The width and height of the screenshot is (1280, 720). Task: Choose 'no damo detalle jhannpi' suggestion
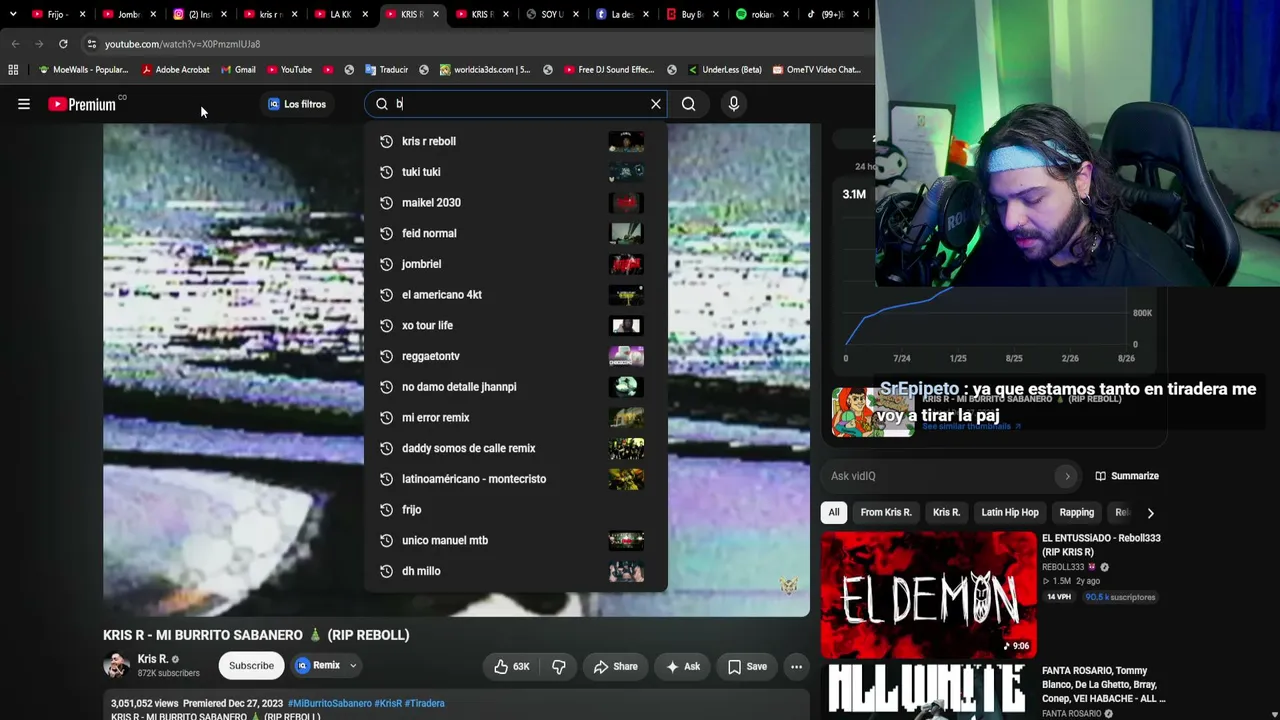pos(515,387)
